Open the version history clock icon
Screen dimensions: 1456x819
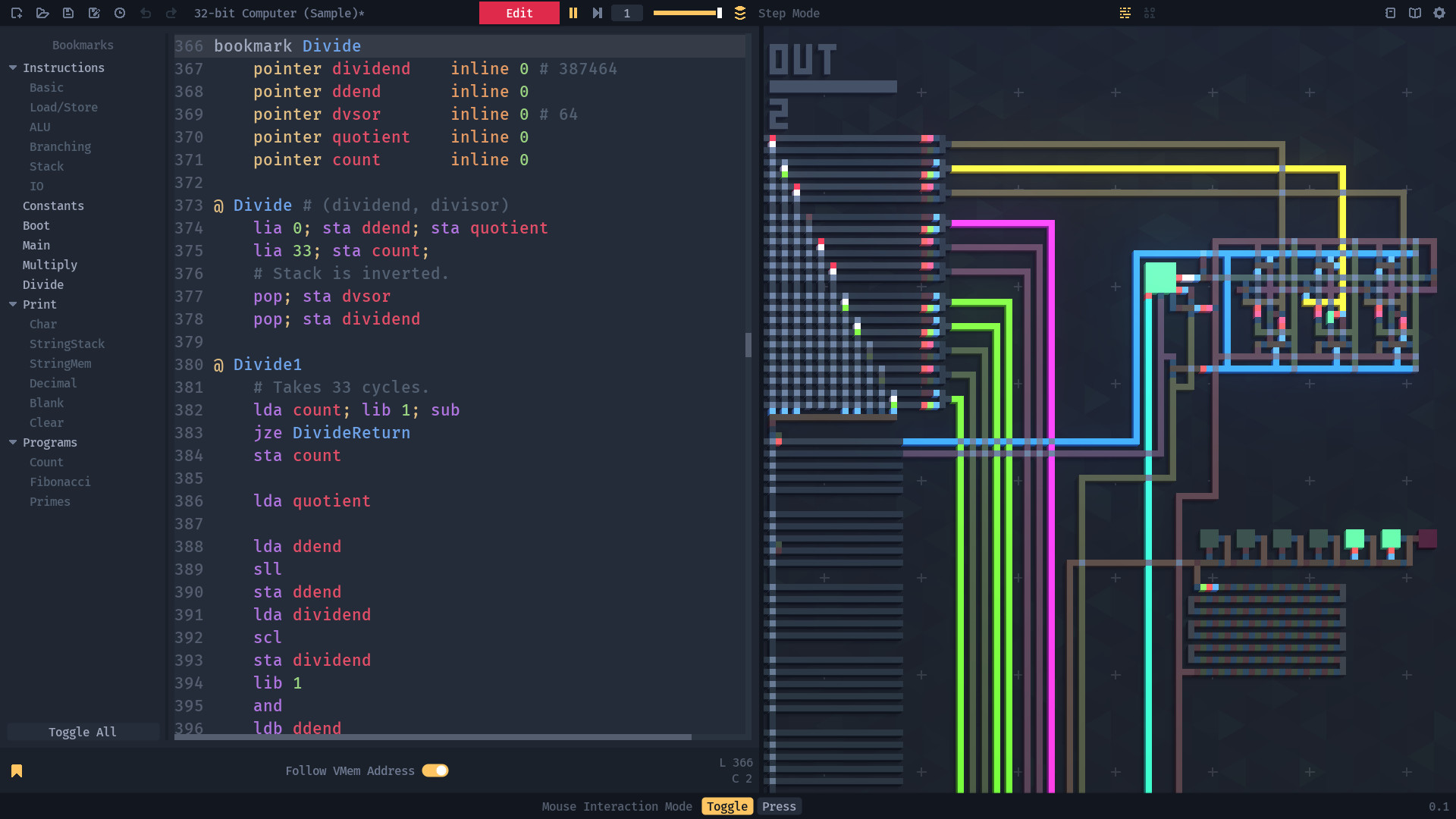119,13
